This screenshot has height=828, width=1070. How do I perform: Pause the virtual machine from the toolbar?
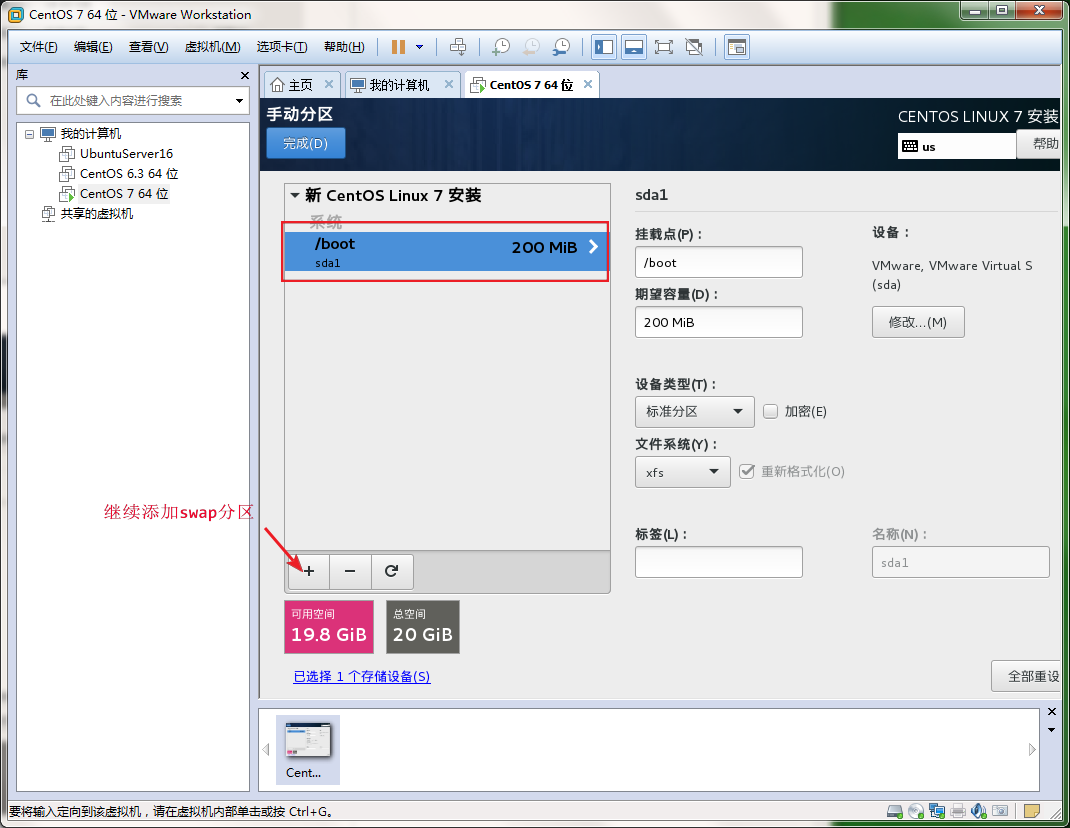(399, 46)
